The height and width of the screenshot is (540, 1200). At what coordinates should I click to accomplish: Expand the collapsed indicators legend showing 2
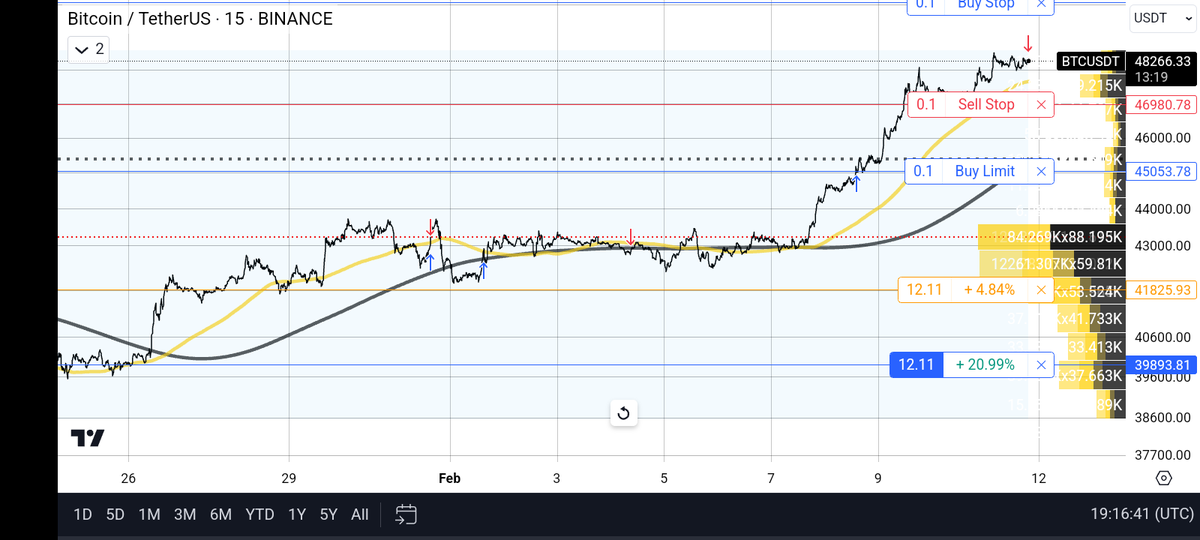click(x=88, y=49)
